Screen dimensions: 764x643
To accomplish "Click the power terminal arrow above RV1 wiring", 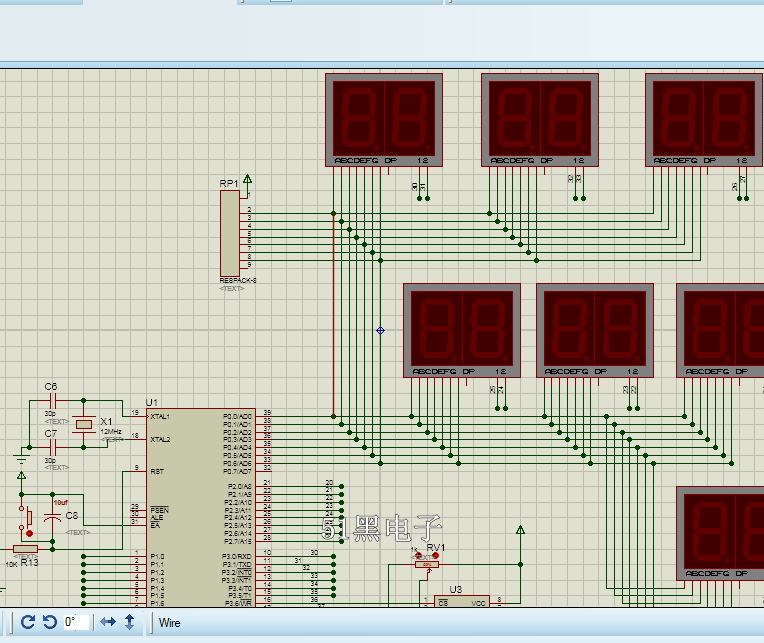I will (520, 530).
